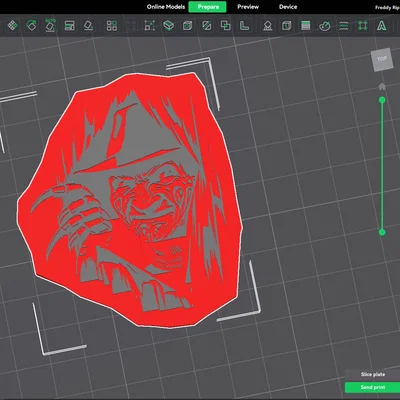The image size is (400, 400).
Task: Click the stacked panels toolbar icon
Action: coord(69,26)
